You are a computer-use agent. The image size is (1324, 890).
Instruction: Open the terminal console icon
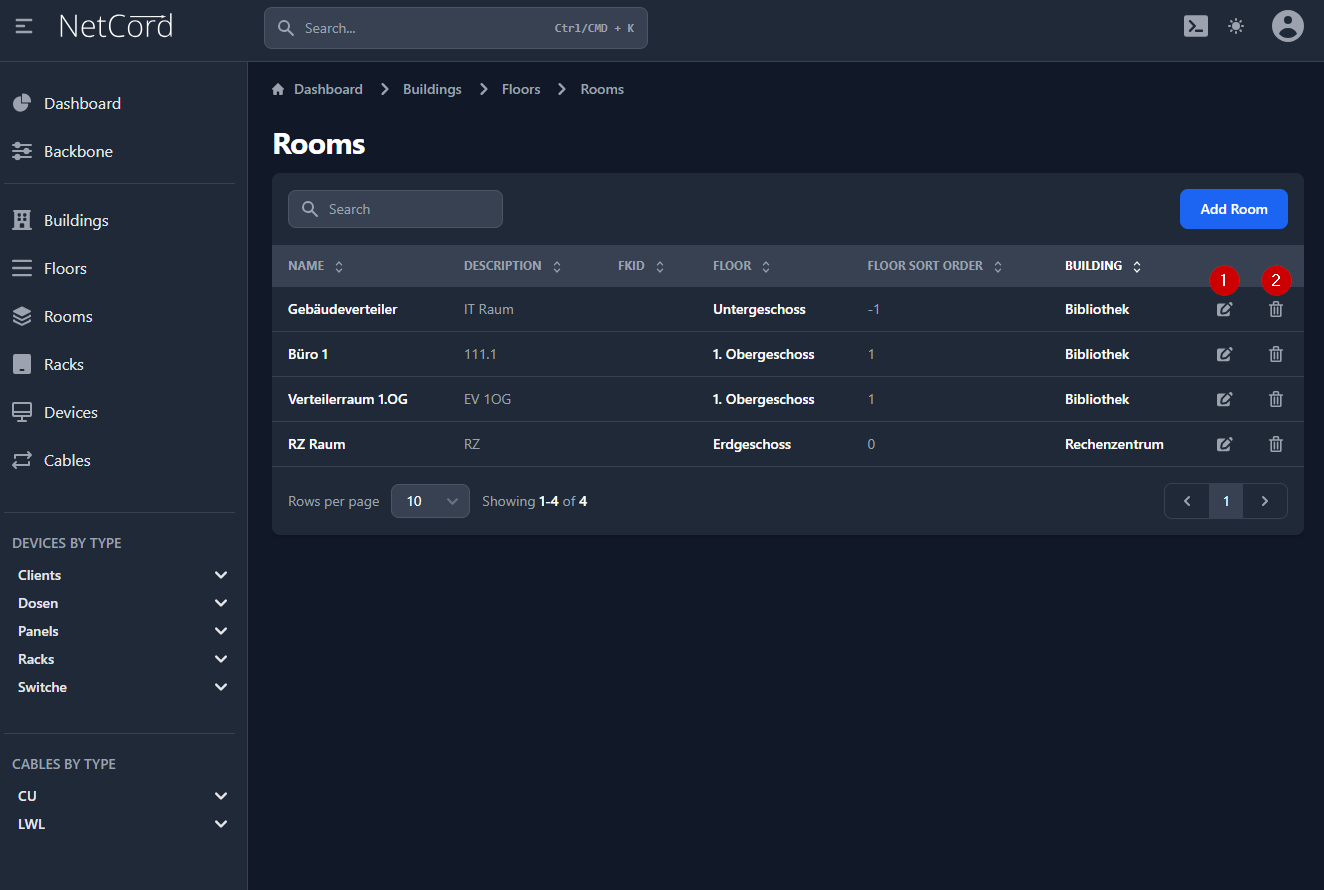click(x=1195, y=26)
